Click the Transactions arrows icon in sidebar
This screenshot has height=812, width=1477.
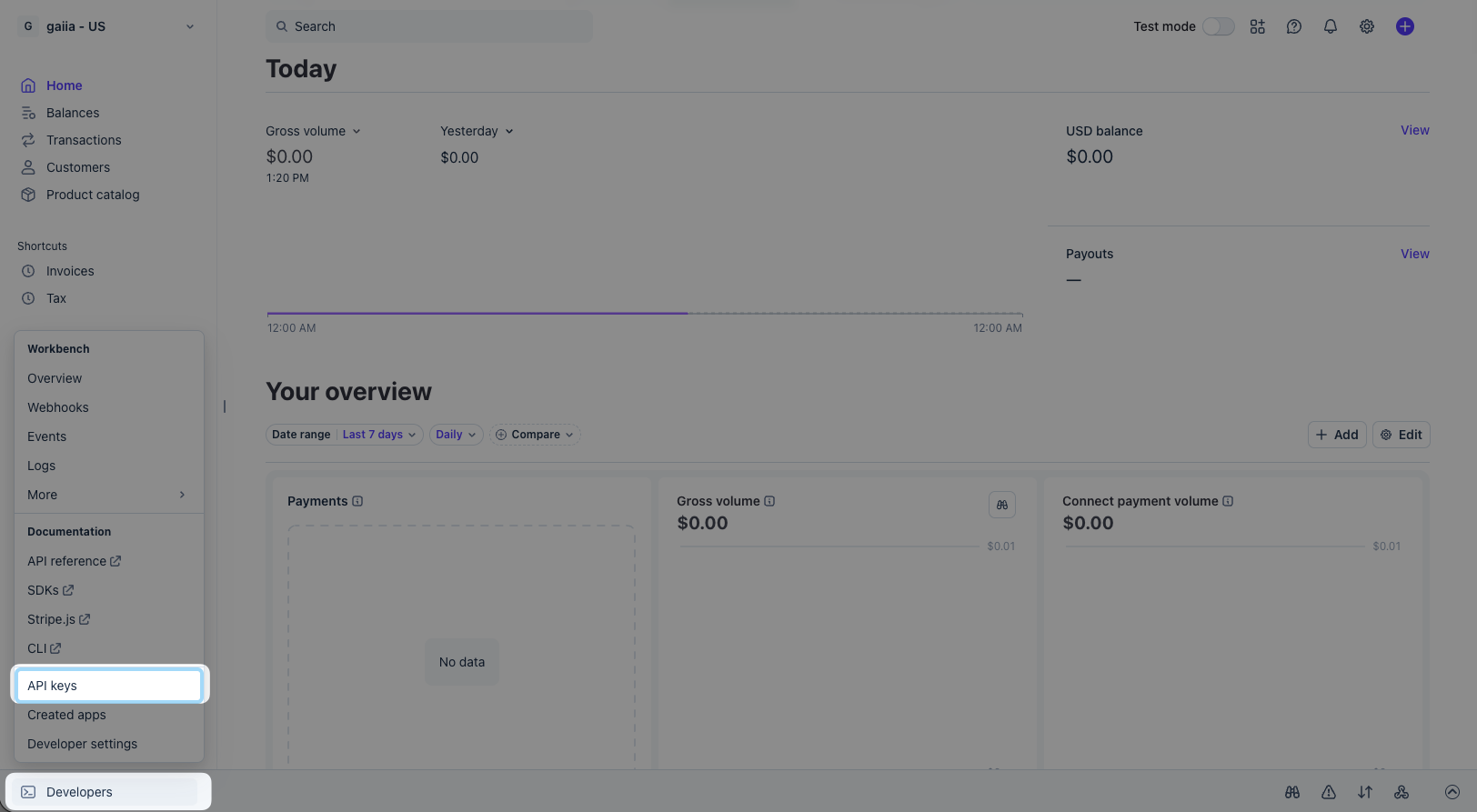pyautogui.click(x=28, y=140)
